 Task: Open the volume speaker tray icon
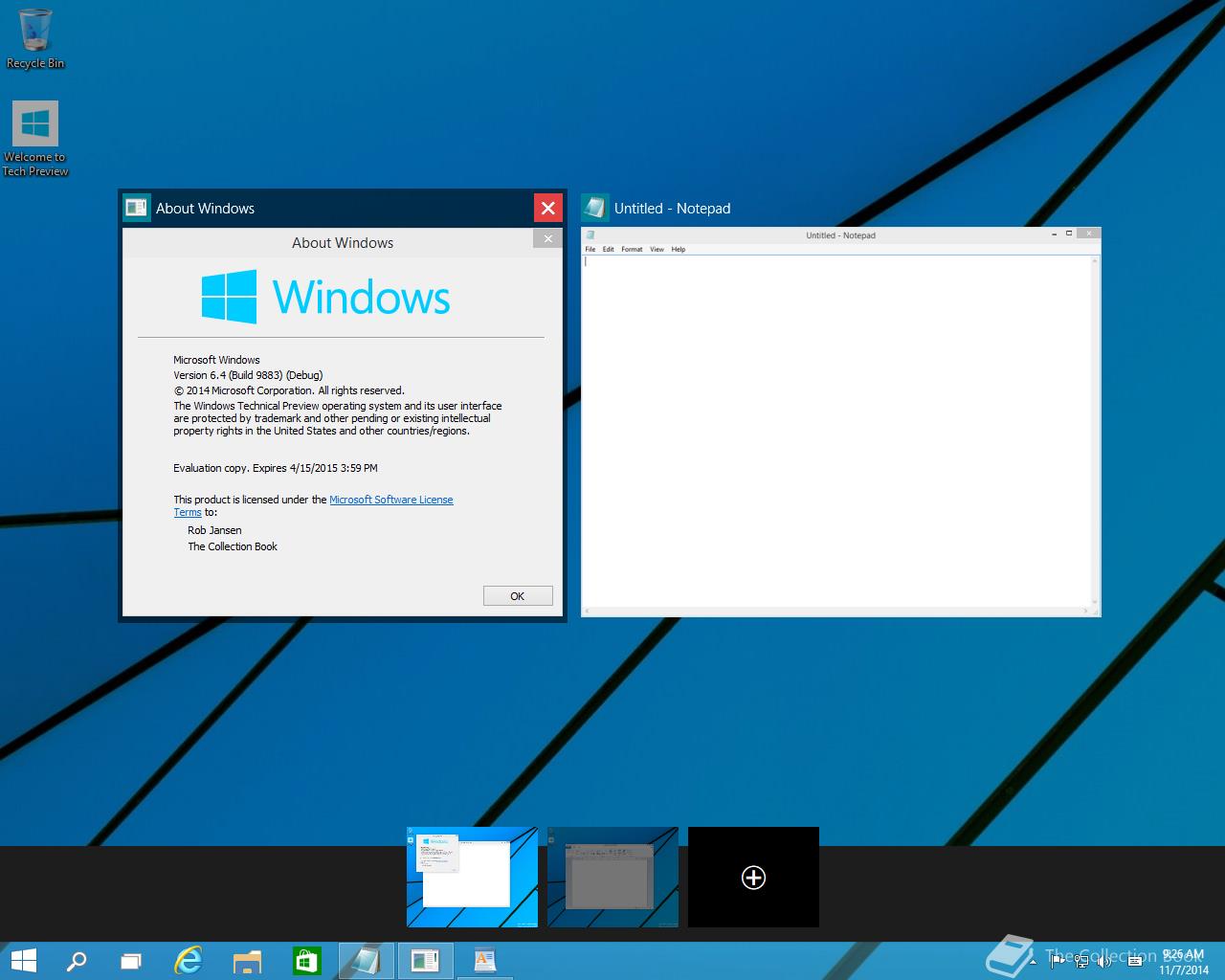pyautogui.click(x=1104, y=961)
